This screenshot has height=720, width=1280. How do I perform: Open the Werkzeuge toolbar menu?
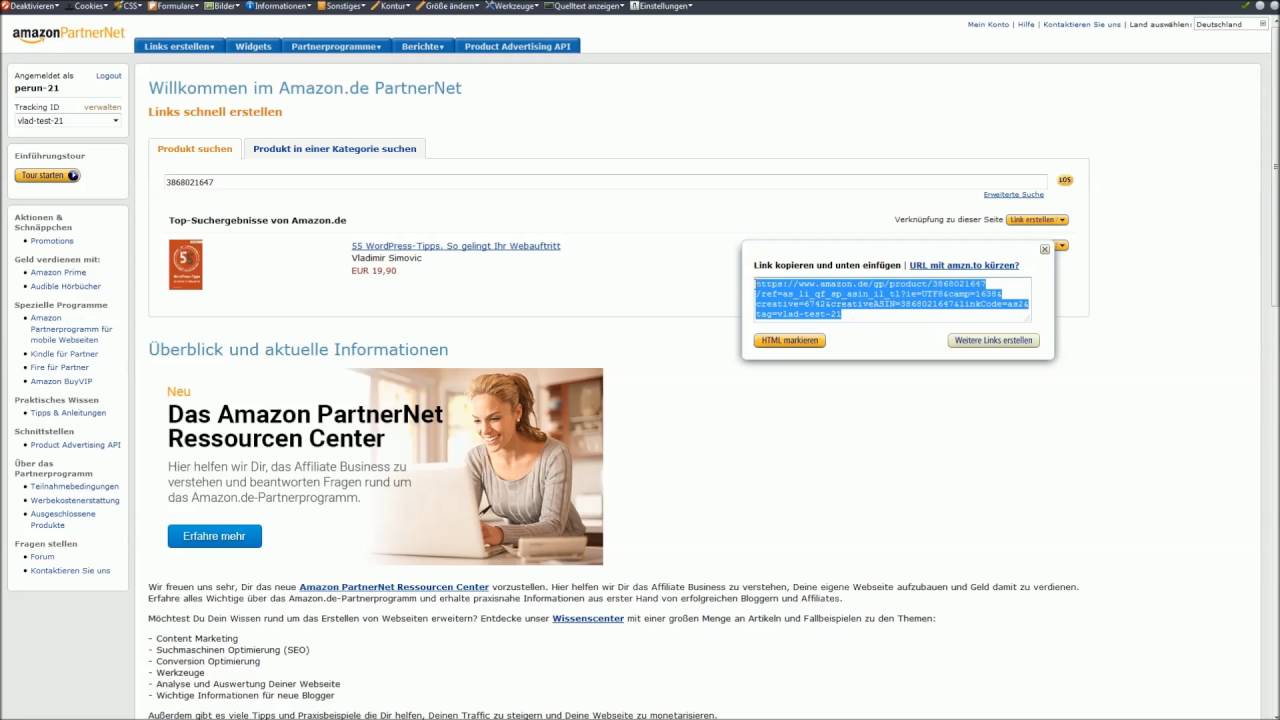click(x=513, y=6)
